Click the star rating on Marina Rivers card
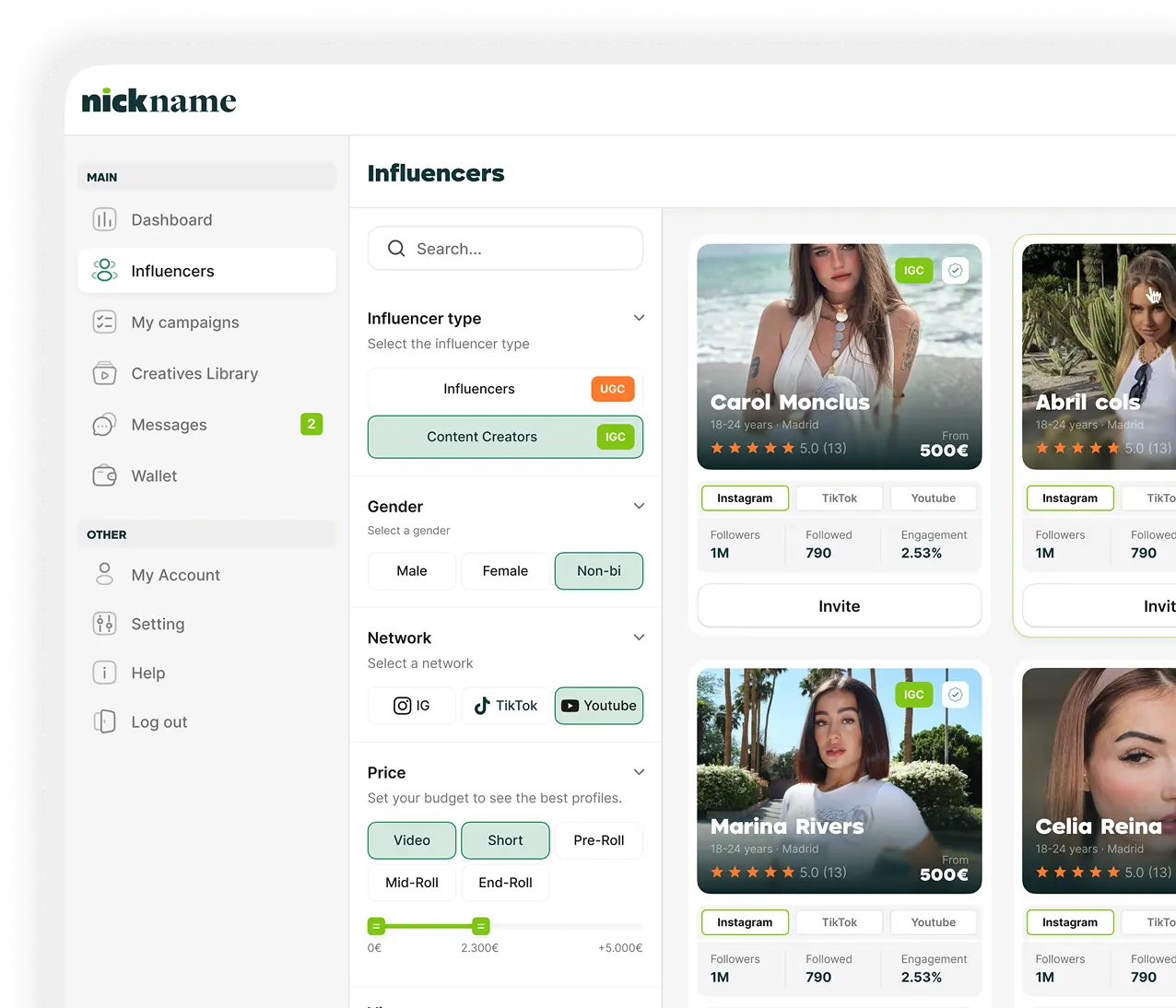The height and width of the screenshot is (1008, 1176). pos(752,872)
